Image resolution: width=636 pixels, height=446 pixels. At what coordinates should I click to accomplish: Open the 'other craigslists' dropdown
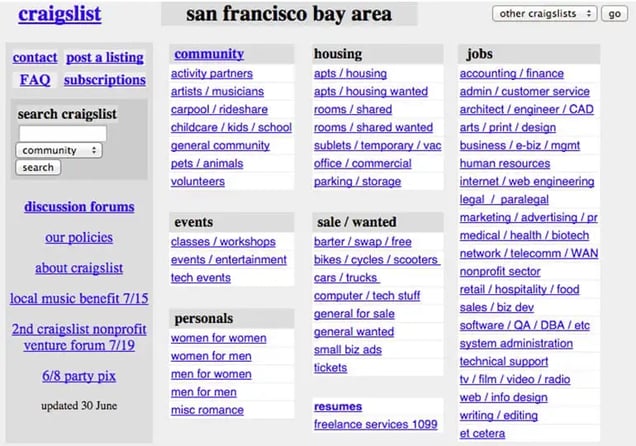544,14
